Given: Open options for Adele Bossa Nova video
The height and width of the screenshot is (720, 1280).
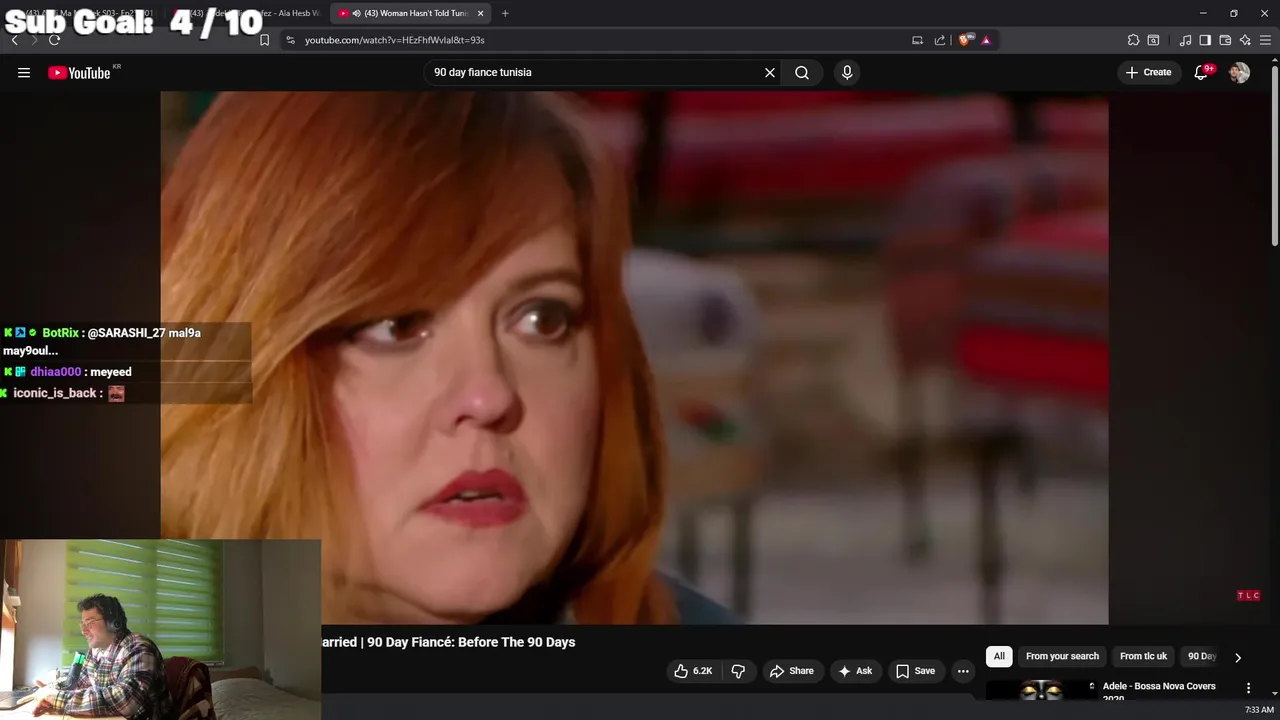Looking at the screenshot, I should point(1248,688).
